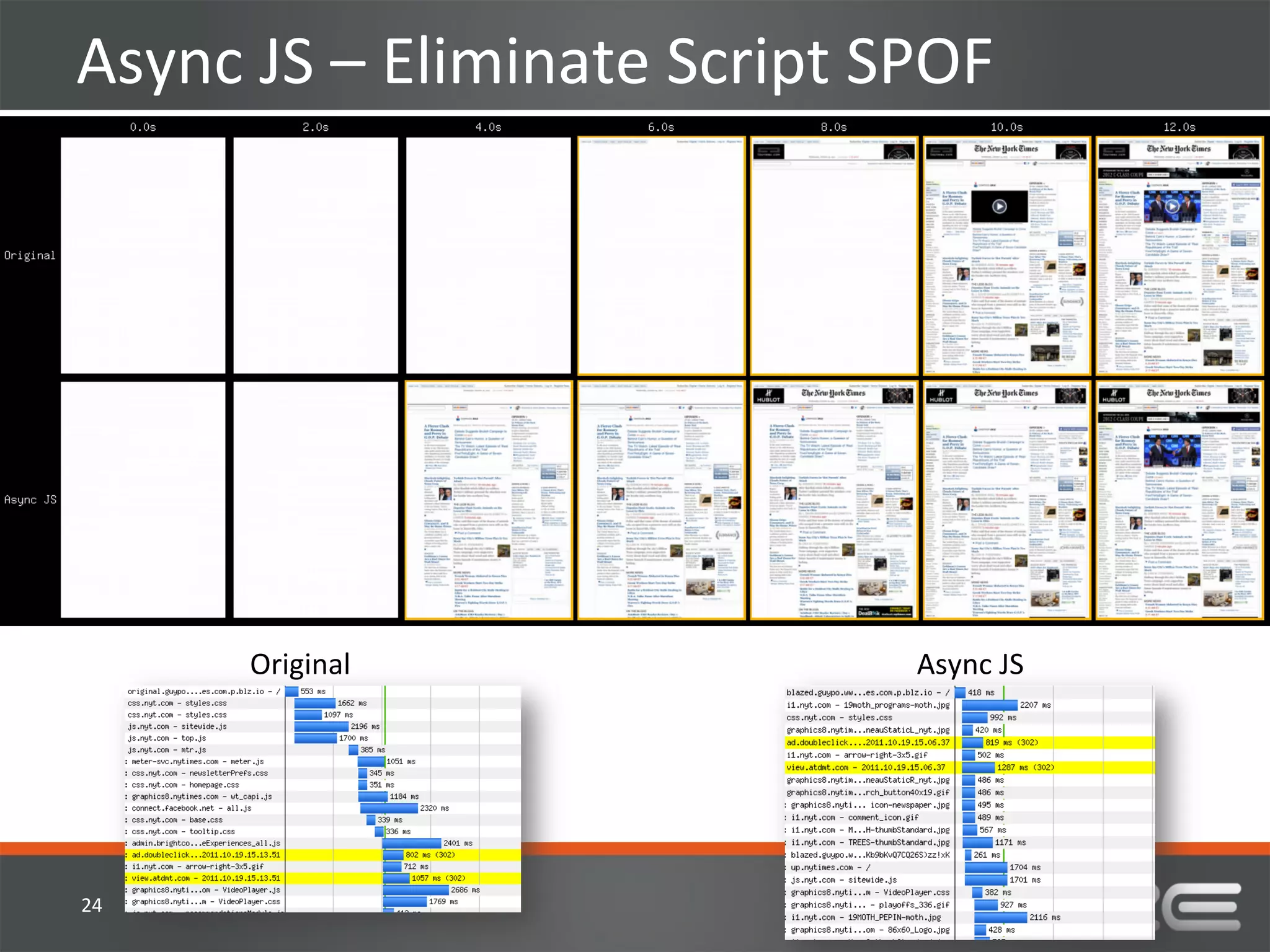Click the 'css.nyt.com - newsletterPrefs.css' row
This screenshot has height=952, width=1270.
coord(322,773)
